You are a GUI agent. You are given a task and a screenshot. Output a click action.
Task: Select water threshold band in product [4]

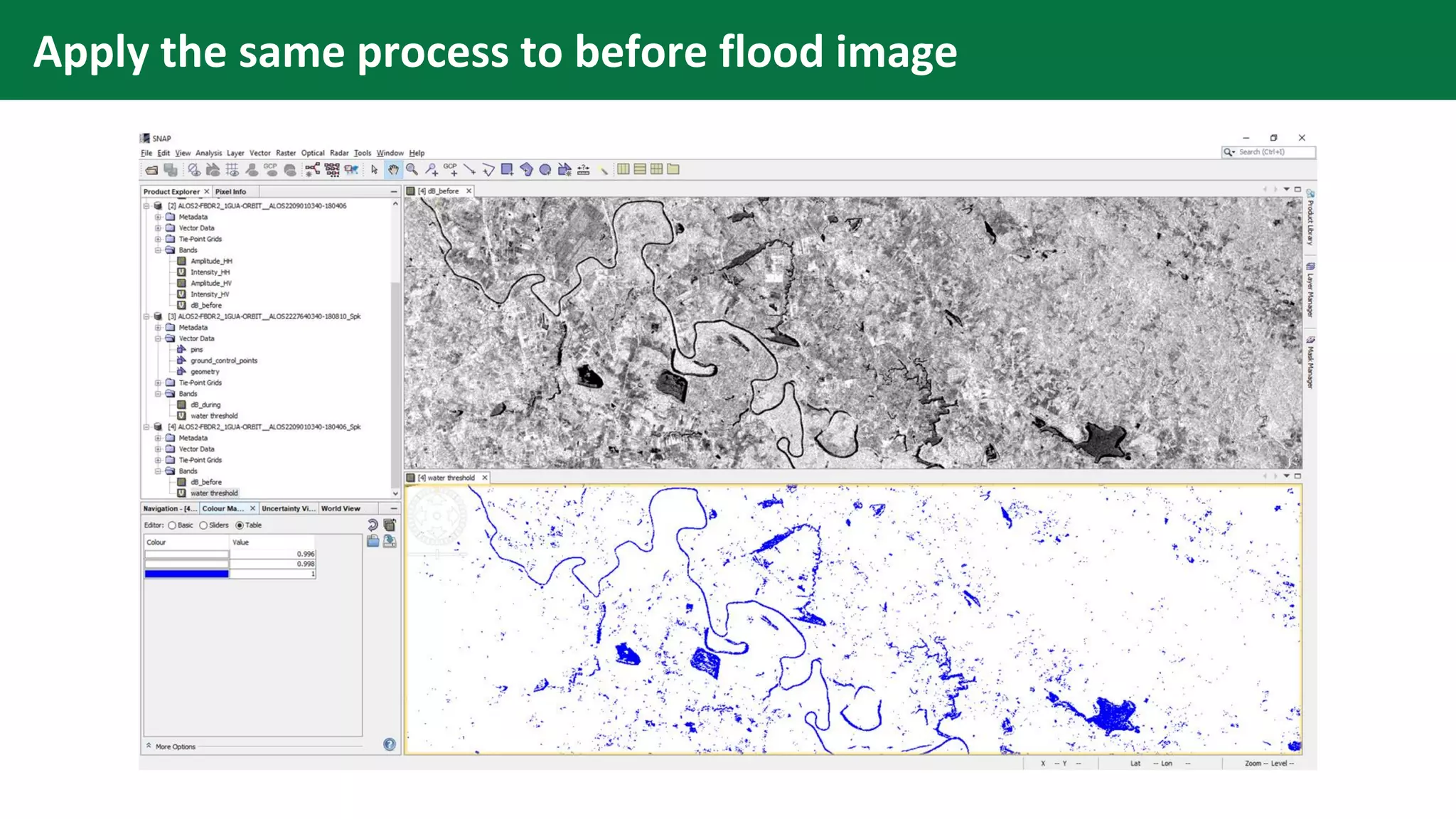214,493
